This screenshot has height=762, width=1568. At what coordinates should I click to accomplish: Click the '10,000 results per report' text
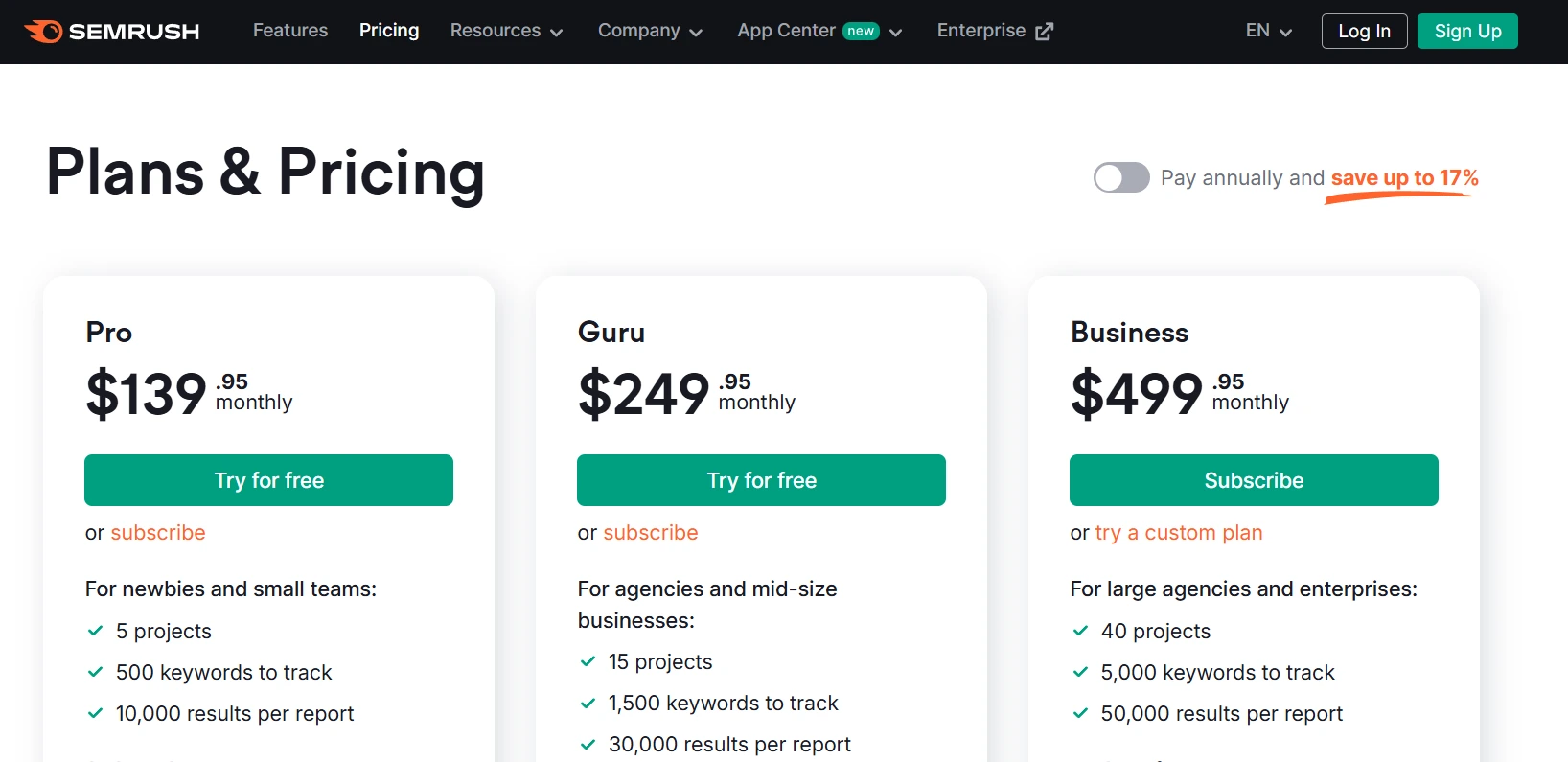pos(235,713)
